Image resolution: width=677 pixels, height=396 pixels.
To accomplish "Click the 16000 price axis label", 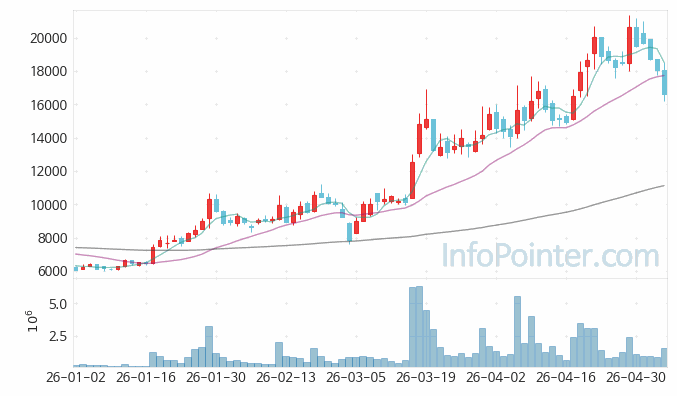I will point(48,105).
